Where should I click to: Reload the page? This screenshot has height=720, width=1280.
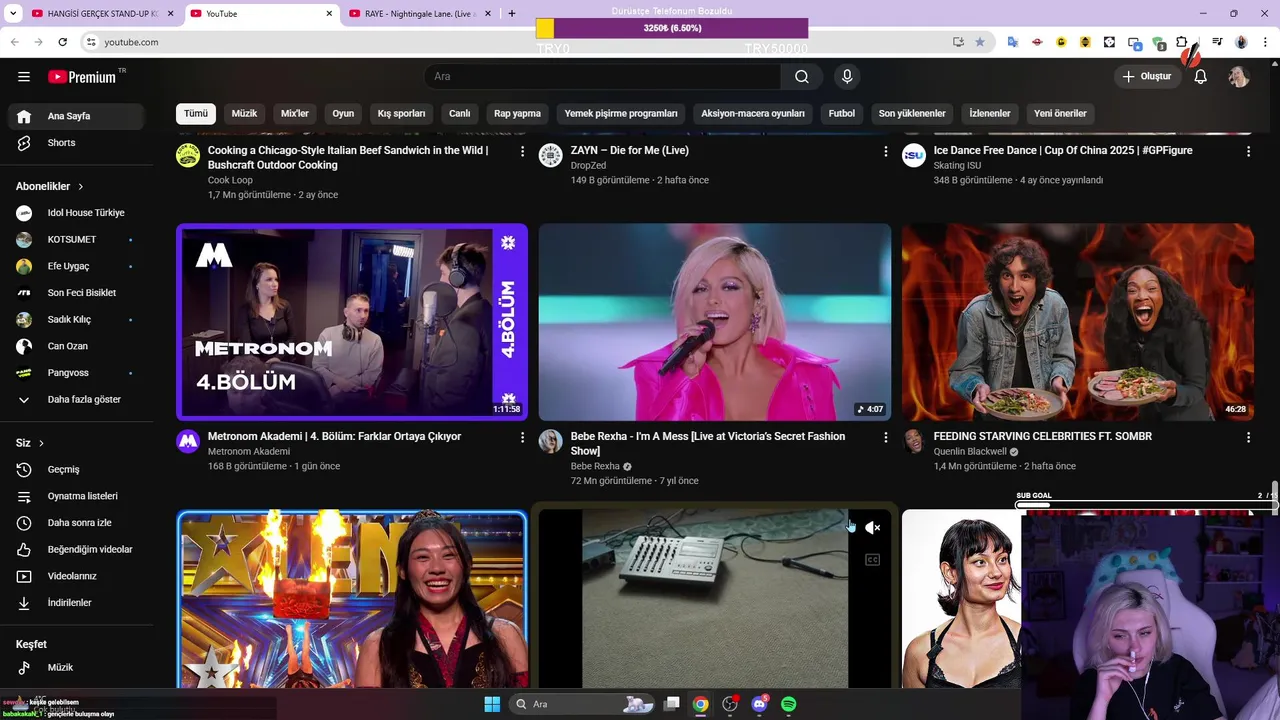point(62,42)
